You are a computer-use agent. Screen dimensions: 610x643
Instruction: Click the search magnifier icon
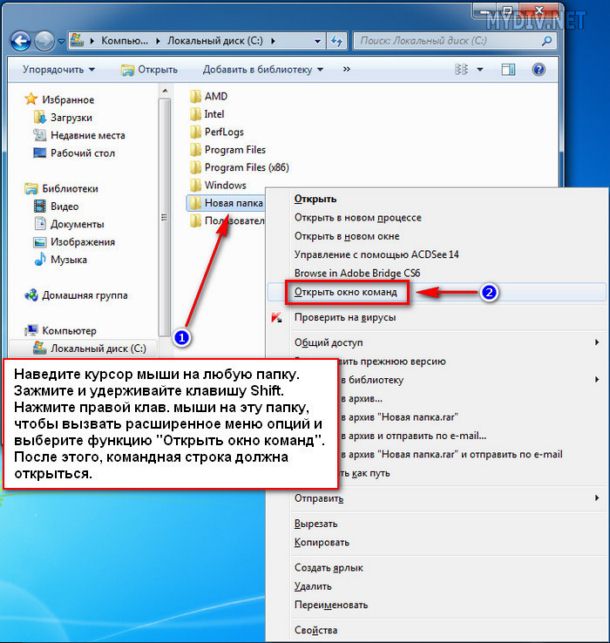[x=546, y=41]
